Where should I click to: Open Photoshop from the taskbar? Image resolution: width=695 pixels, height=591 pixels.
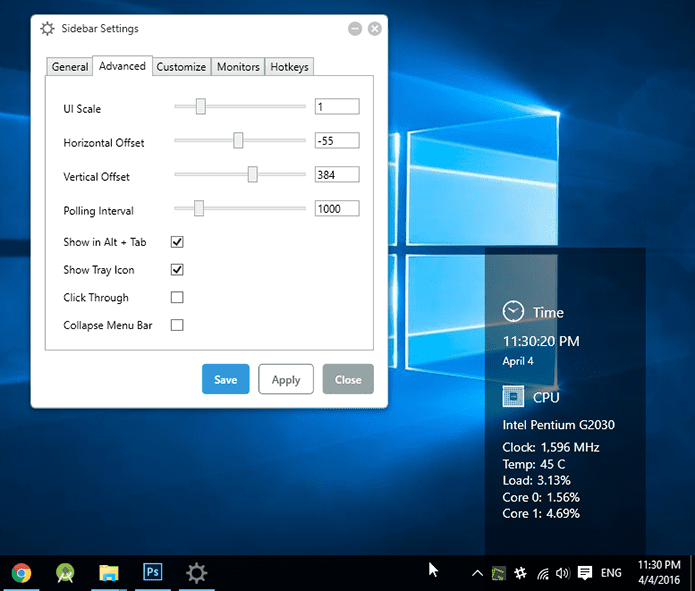click(152, 572)
